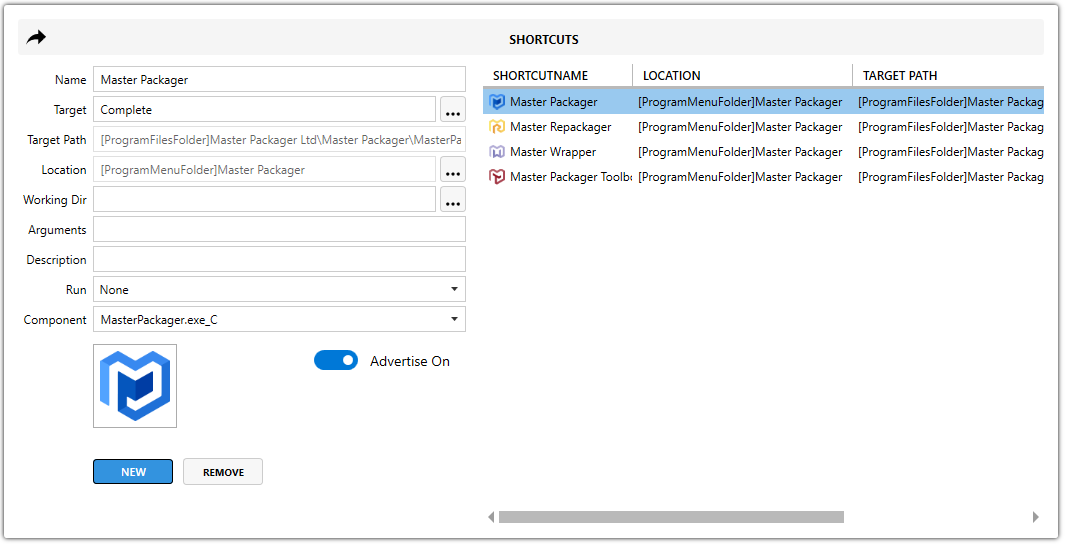Click Master Wrapper row's target path cell
1066x544 pixels.
[x=950, y=152]
